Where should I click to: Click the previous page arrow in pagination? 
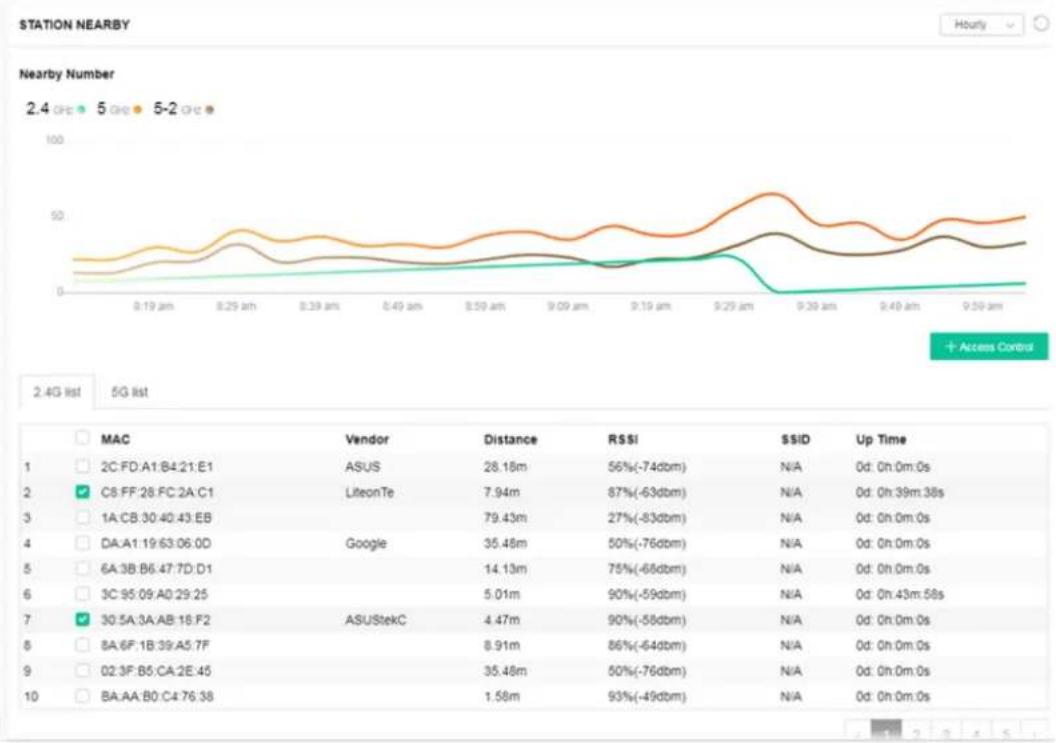(x=858, y=734)
